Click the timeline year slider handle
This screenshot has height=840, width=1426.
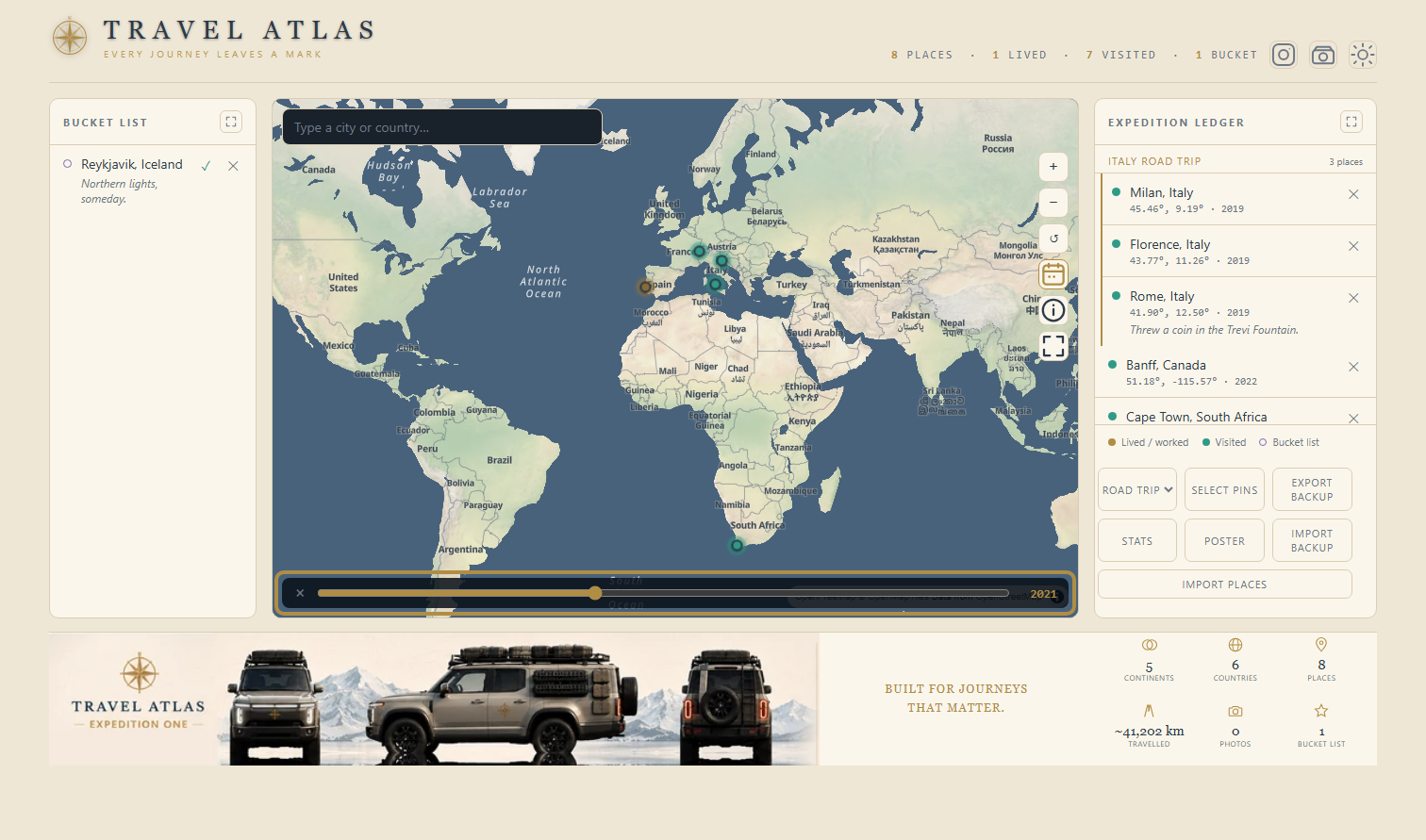595,593
